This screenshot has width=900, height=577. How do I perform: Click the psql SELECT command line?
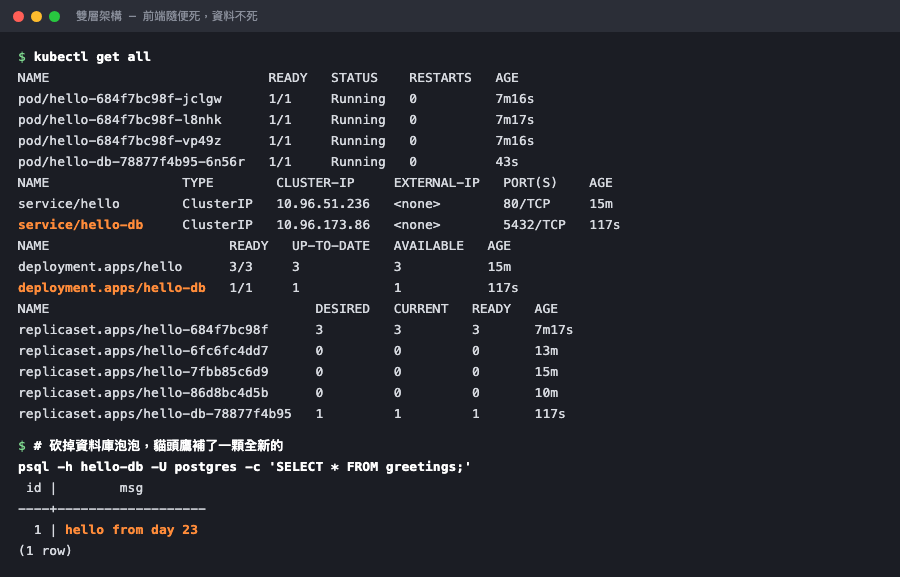pos(245,467)
